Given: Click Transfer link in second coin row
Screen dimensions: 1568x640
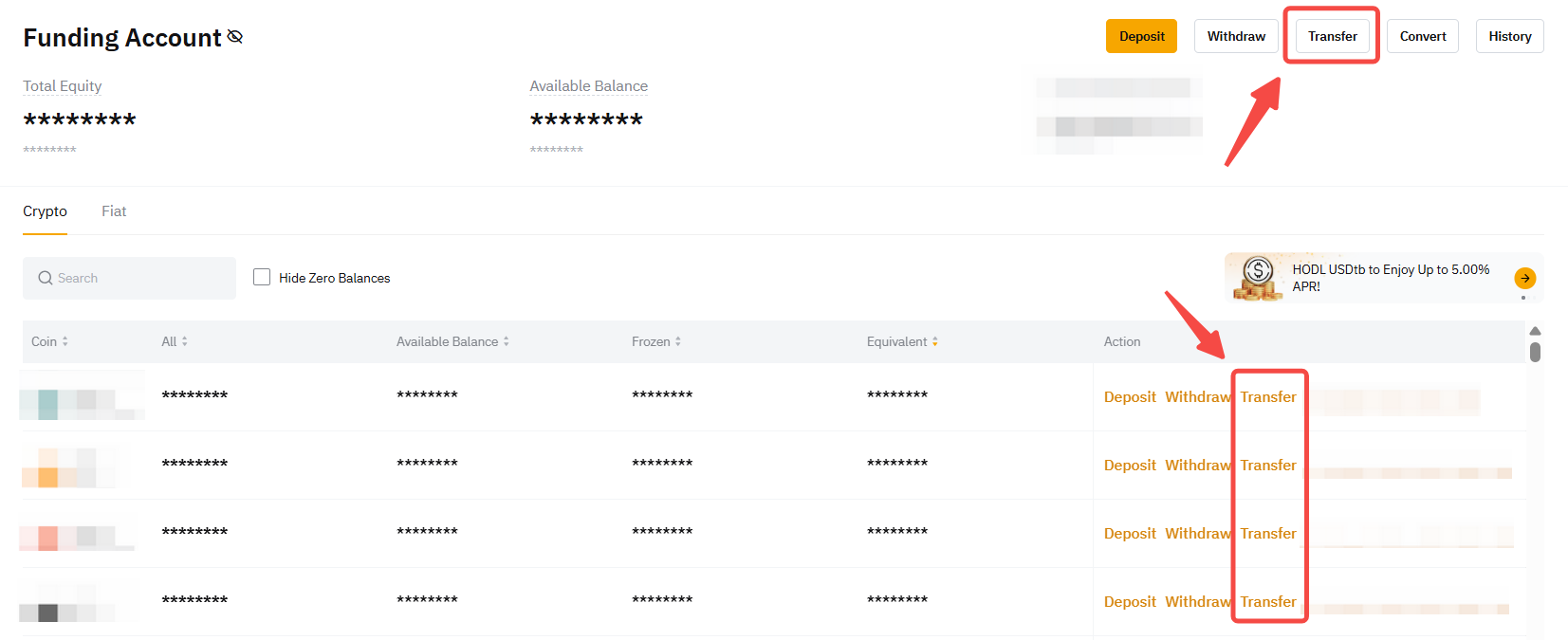Looking at the screenshot, I should click(x=1267, y=466).
